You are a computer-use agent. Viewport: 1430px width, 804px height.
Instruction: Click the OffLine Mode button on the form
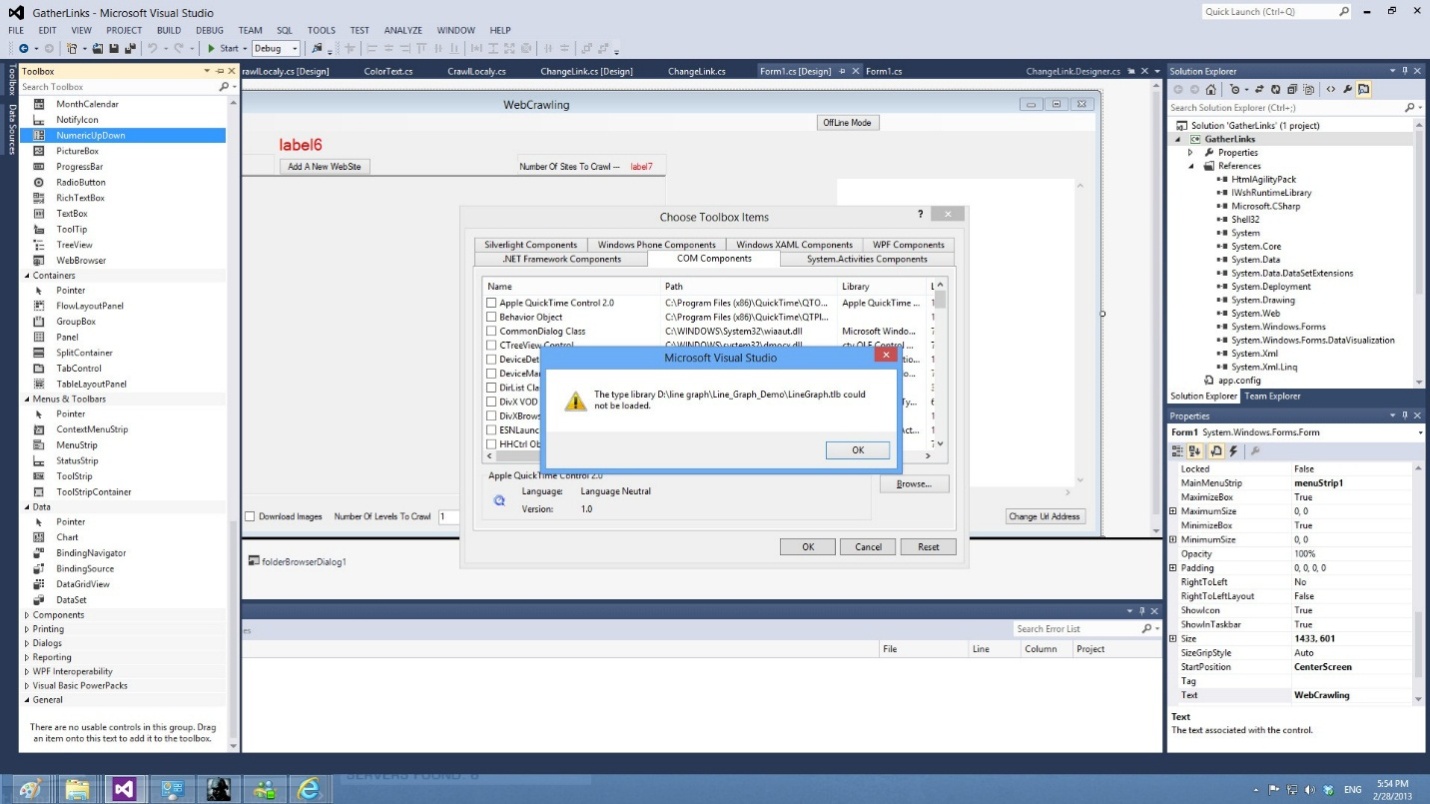[847, 123]
